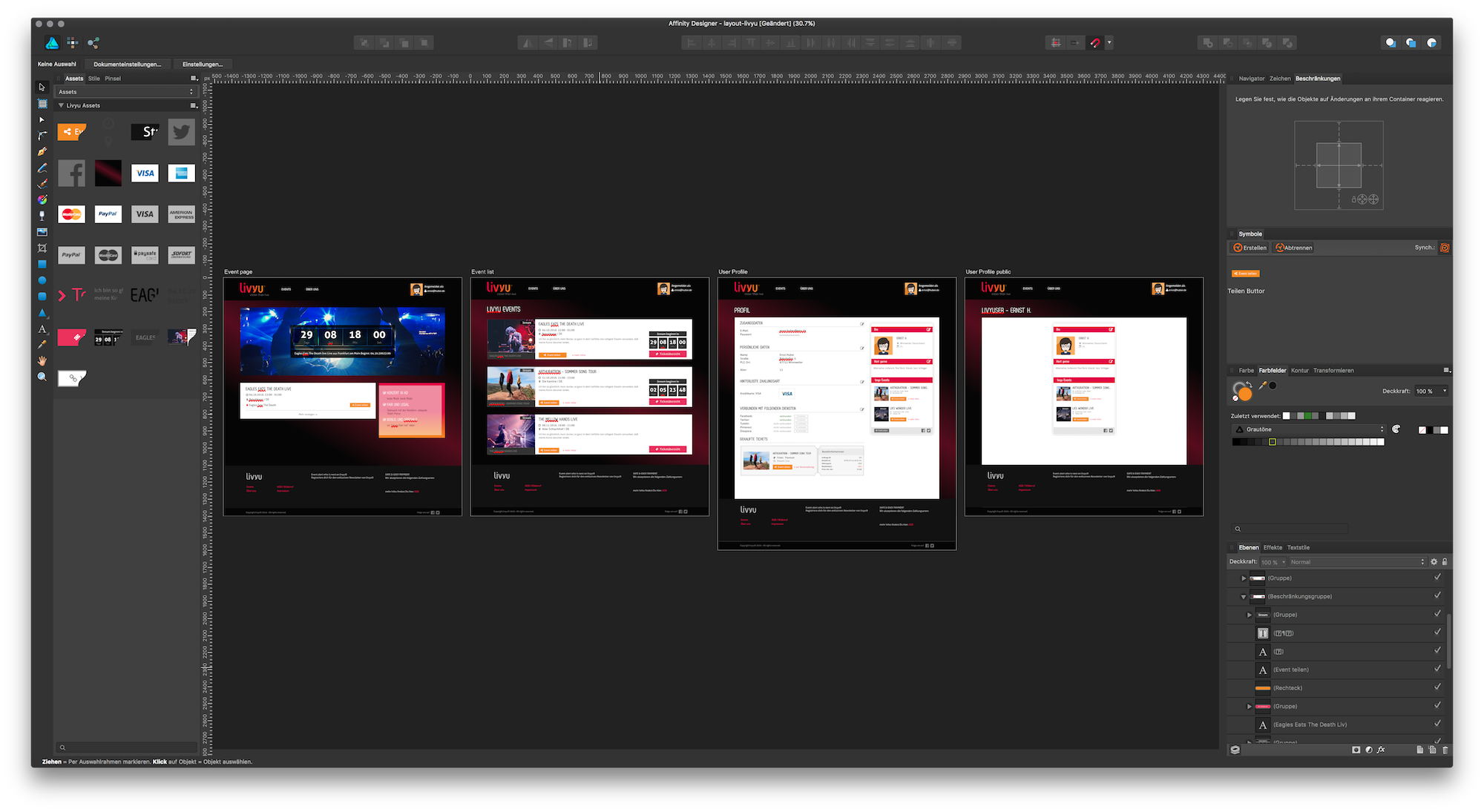Viewport: 1484px width, 812px height.
Task: Switch to Pixel Persona icon
Action: [73, 43]
